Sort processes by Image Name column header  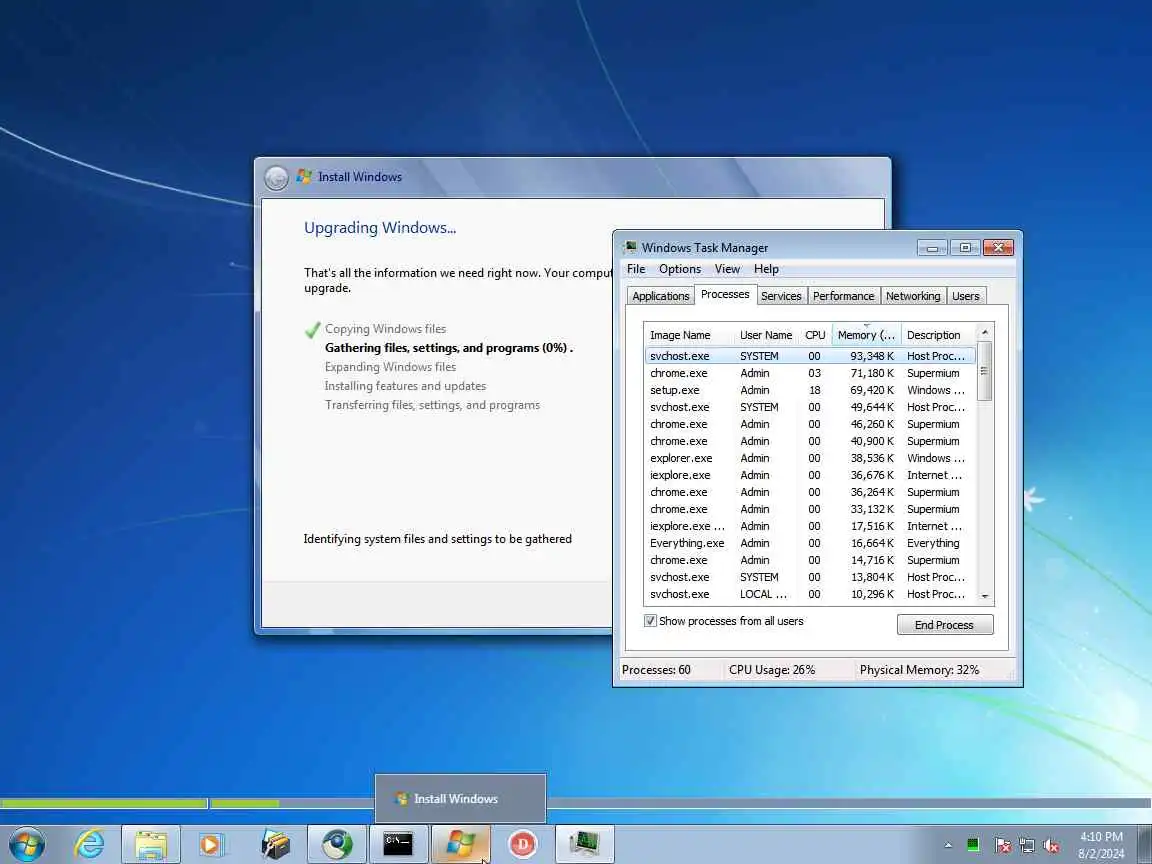click(689, 335)
